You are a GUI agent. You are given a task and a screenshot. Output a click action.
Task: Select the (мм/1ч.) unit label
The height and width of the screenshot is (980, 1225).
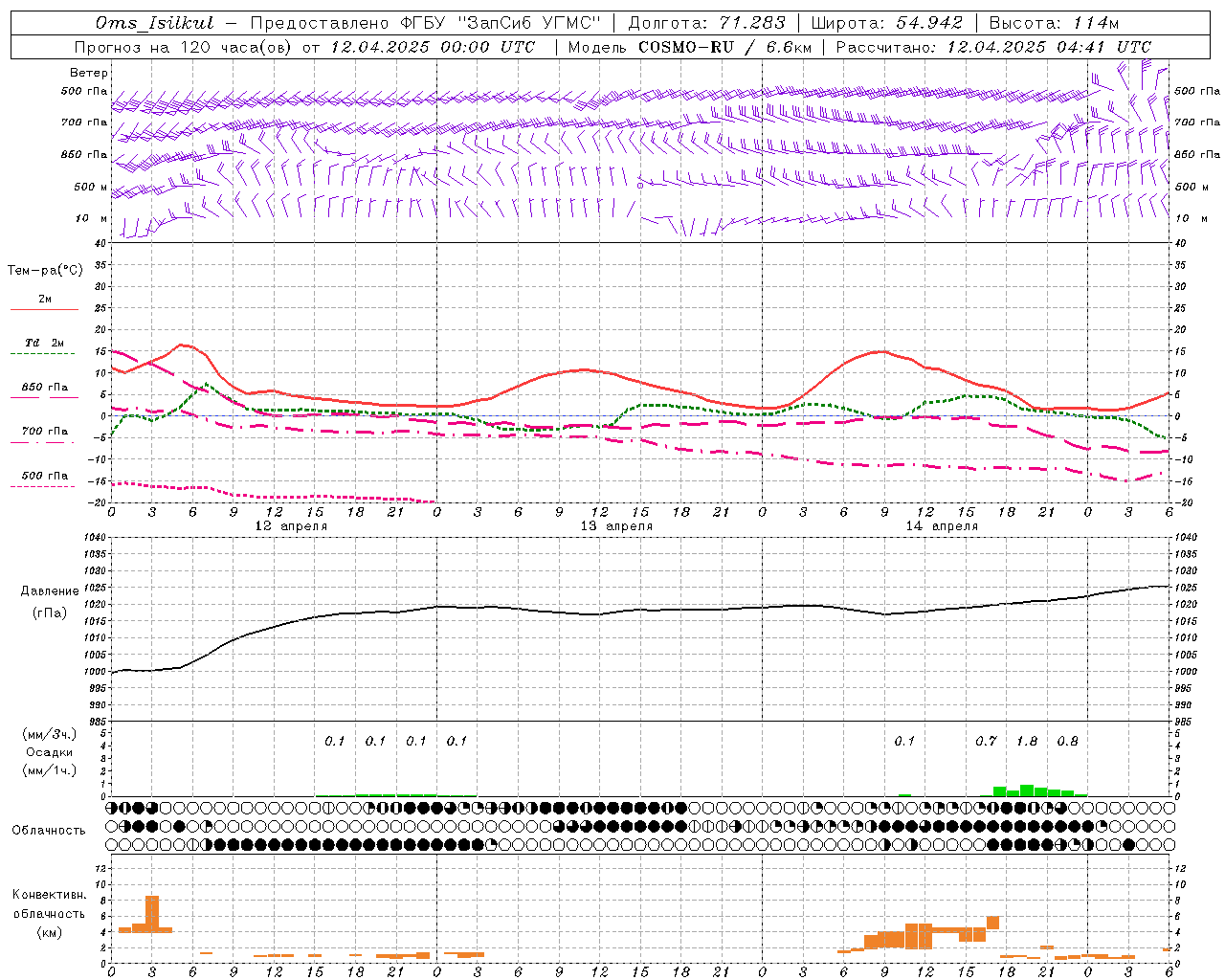[x=50, y=770]
